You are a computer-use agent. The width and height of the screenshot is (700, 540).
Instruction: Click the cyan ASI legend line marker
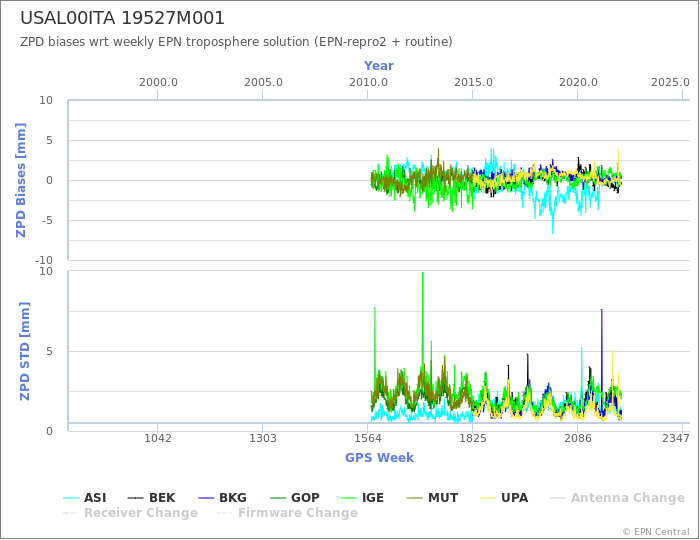tap(71, 498)
